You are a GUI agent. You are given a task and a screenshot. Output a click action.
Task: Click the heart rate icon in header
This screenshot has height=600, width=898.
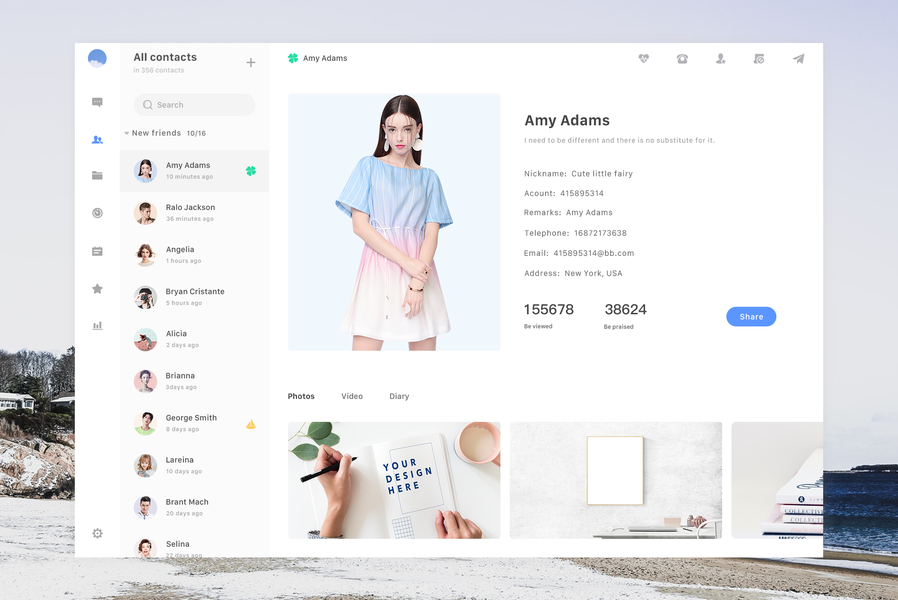pyautogui.click(x=644, y=58)
